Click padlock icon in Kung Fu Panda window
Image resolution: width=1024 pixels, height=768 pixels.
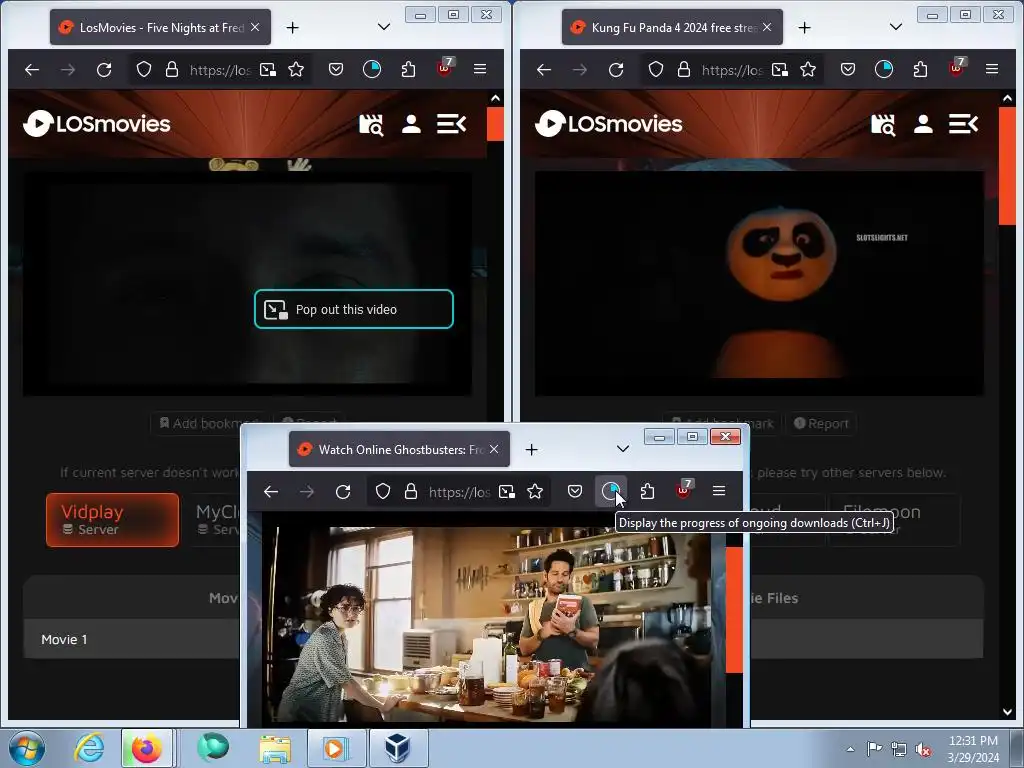point(684,69)
